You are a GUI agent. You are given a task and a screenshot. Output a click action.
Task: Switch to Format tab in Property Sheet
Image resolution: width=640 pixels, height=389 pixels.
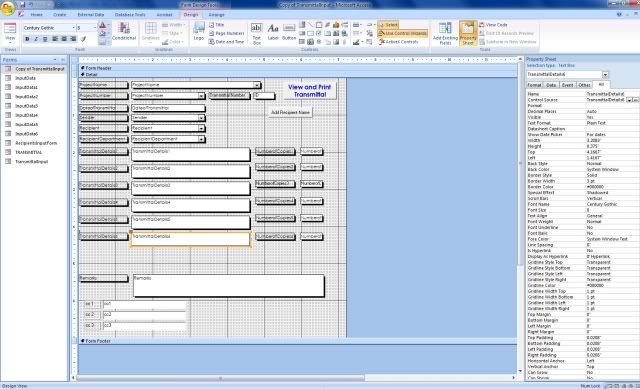[x=534, y=85]
